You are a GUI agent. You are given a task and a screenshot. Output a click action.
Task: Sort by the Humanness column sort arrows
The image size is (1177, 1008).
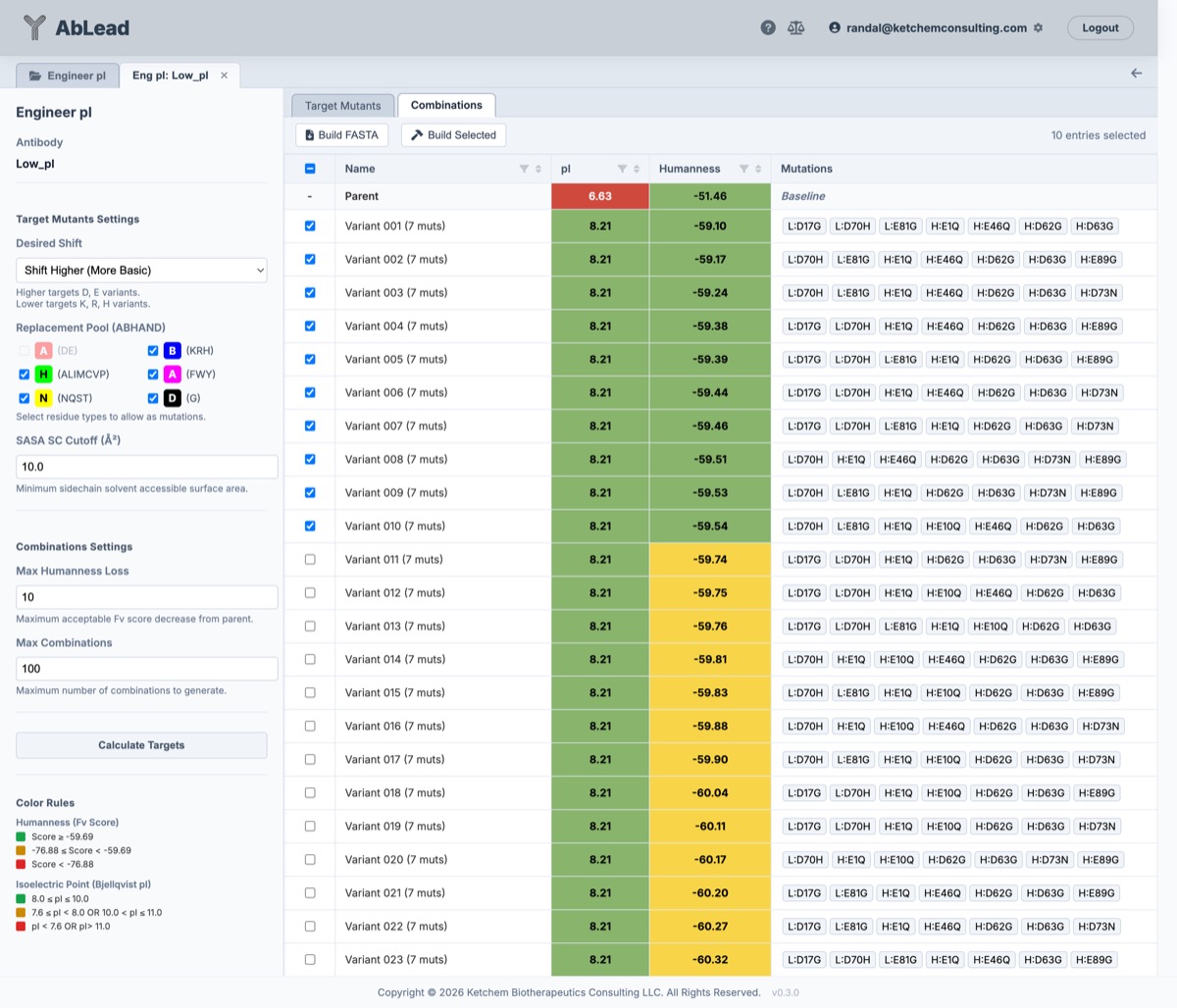758,169
